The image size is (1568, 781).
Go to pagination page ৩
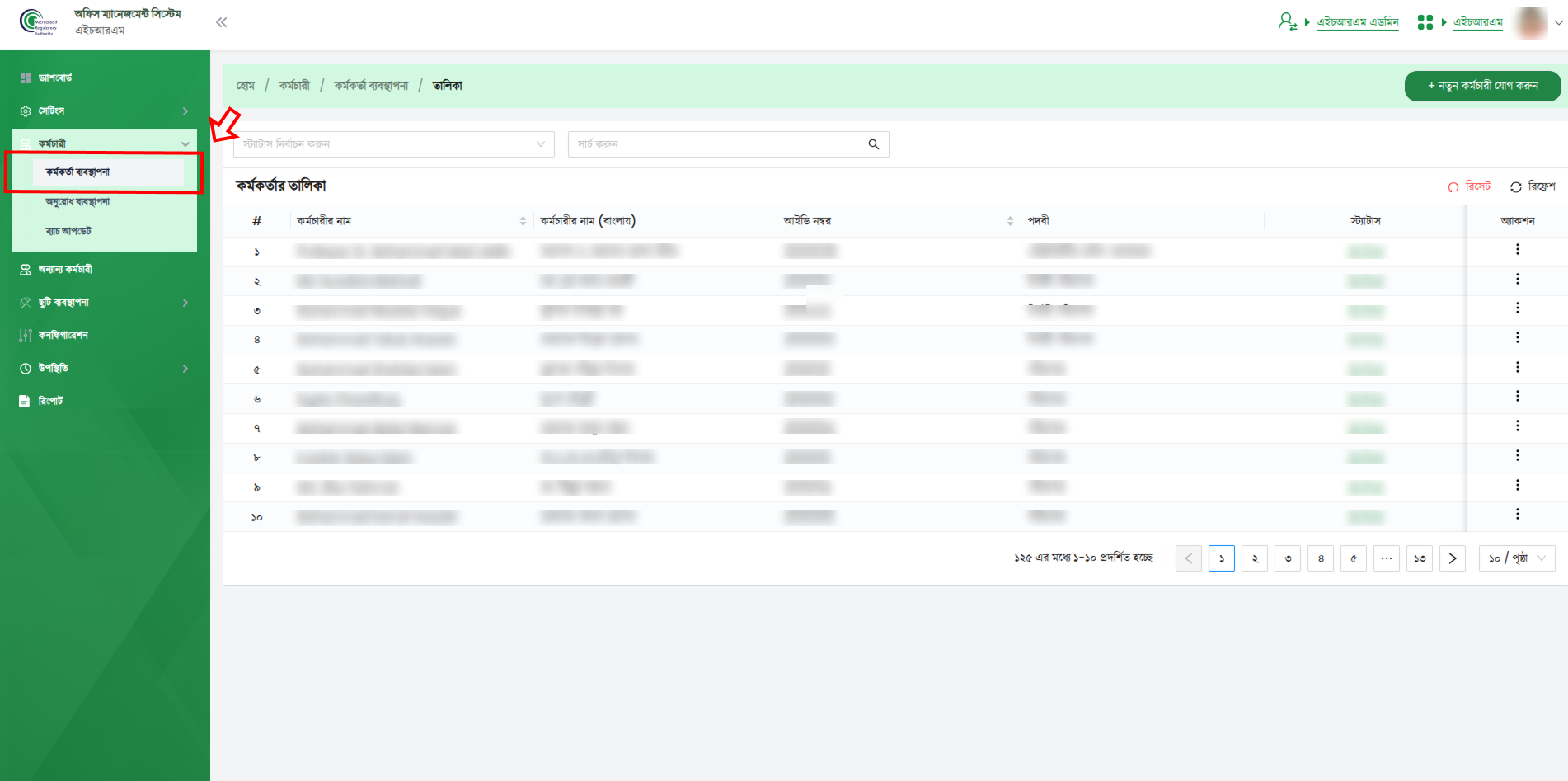pyautogui.click(x=1287, y=558)
